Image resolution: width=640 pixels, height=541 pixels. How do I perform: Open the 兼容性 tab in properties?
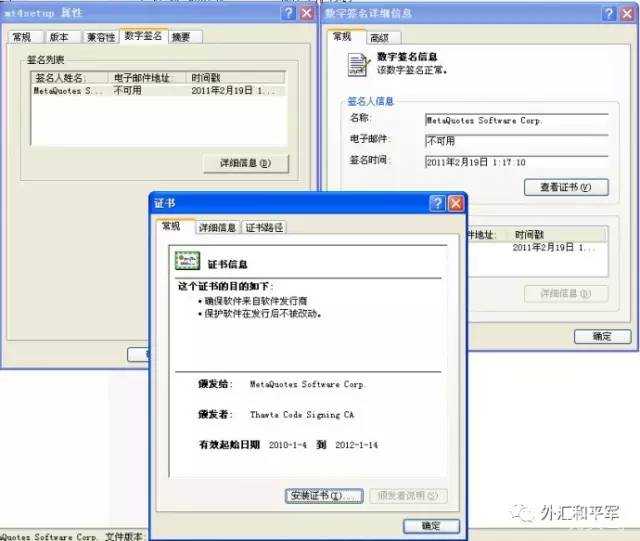[x=100, y=37]
